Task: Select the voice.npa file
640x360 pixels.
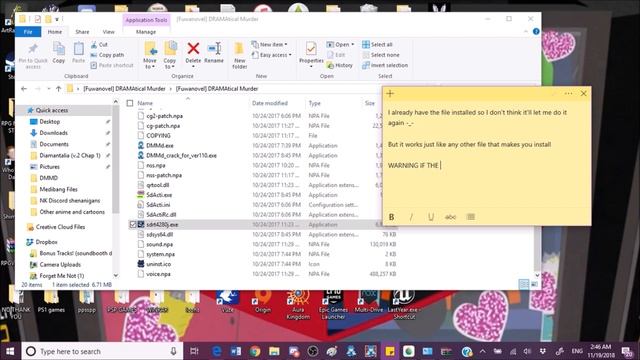Action: 158,274
